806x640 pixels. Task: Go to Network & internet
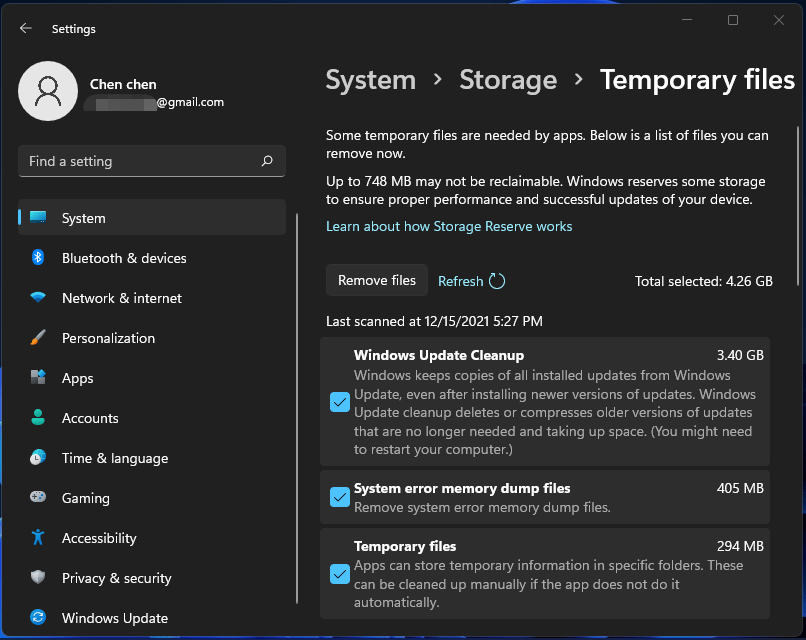coord(152,298)
